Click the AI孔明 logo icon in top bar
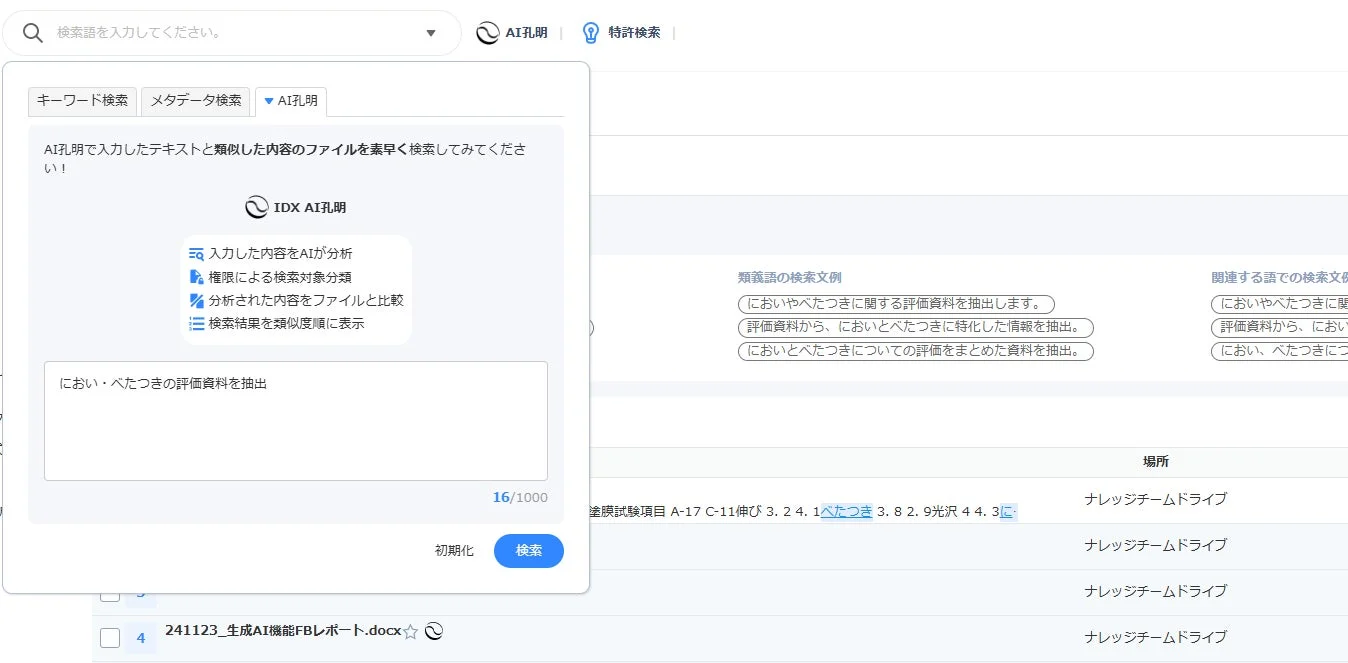This screenshot has width=1348, height=663. [x=488, y=31]
